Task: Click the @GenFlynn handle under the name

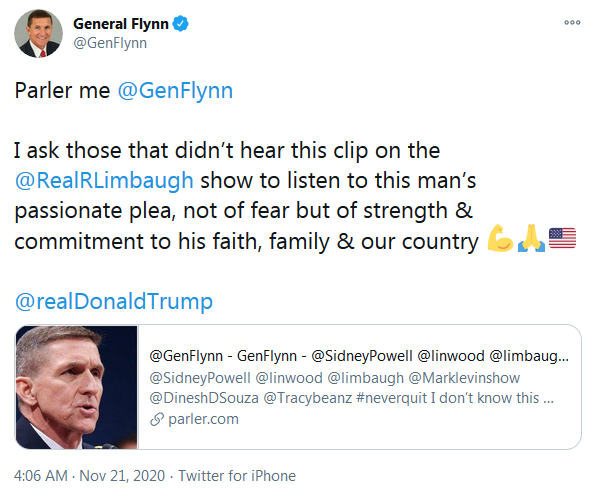Action: click(110, 43)
